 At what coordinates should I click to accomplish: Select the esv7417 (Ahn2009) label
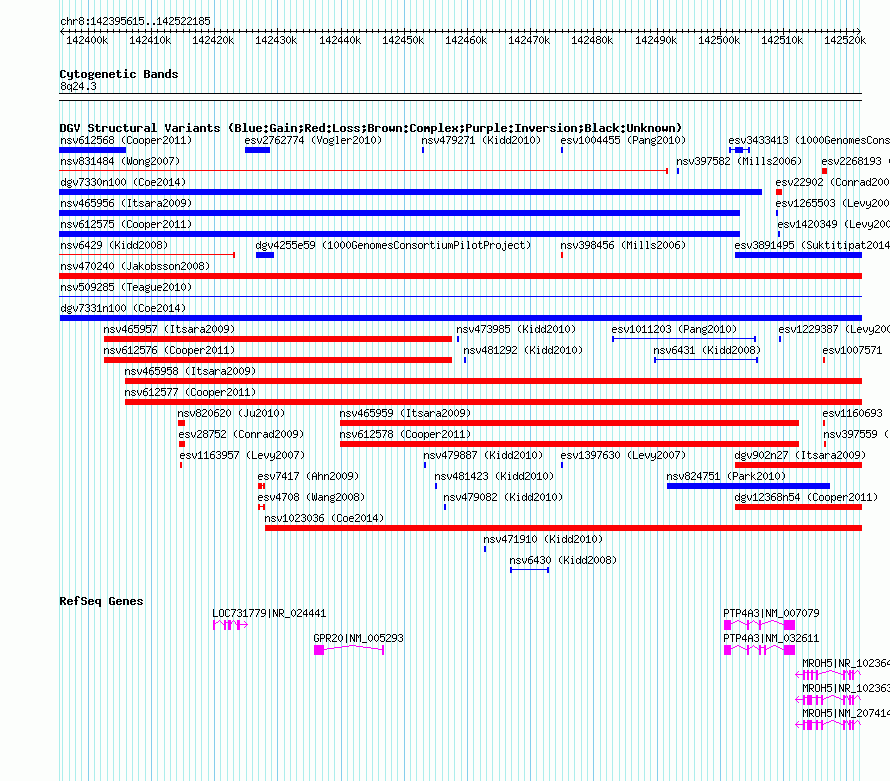pos(308,476)
